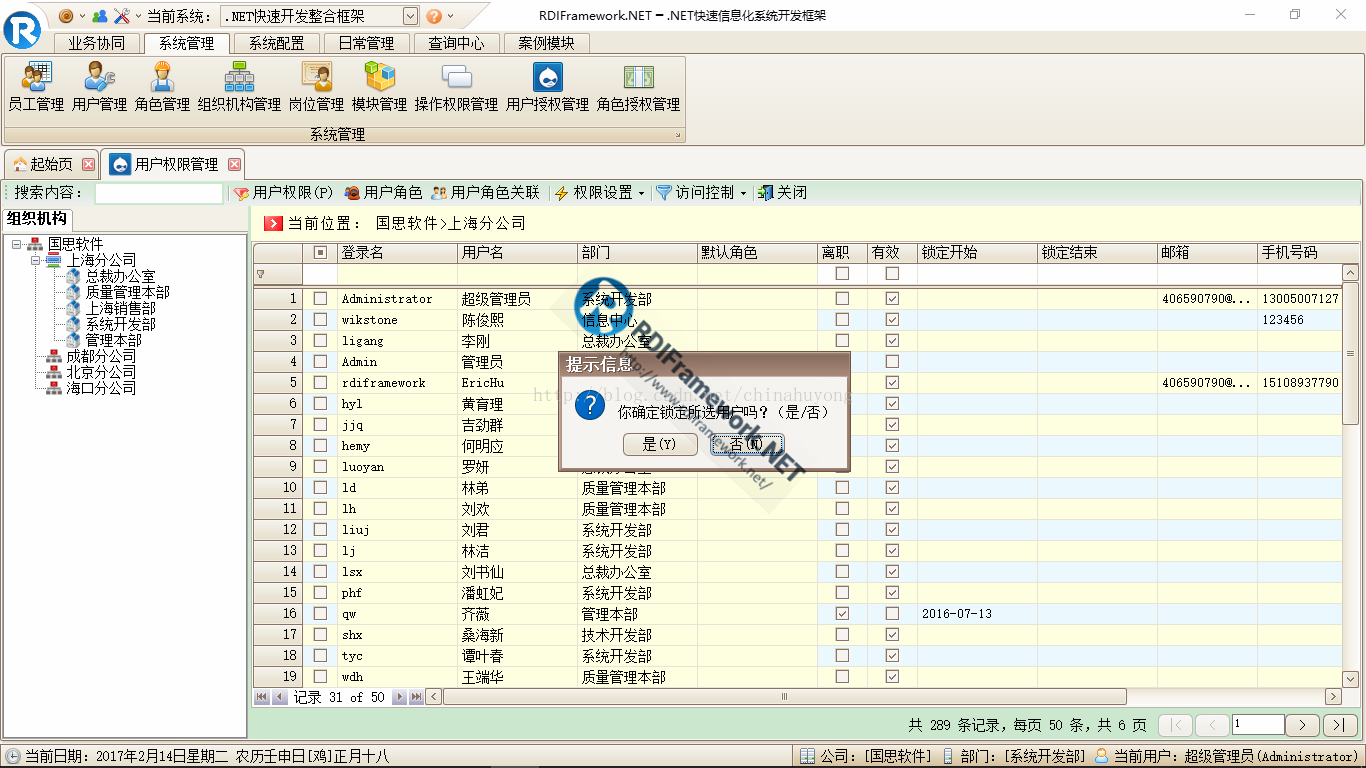Open 员工管理 employee management icon
1366x768 pixels.
click(36, 87)
